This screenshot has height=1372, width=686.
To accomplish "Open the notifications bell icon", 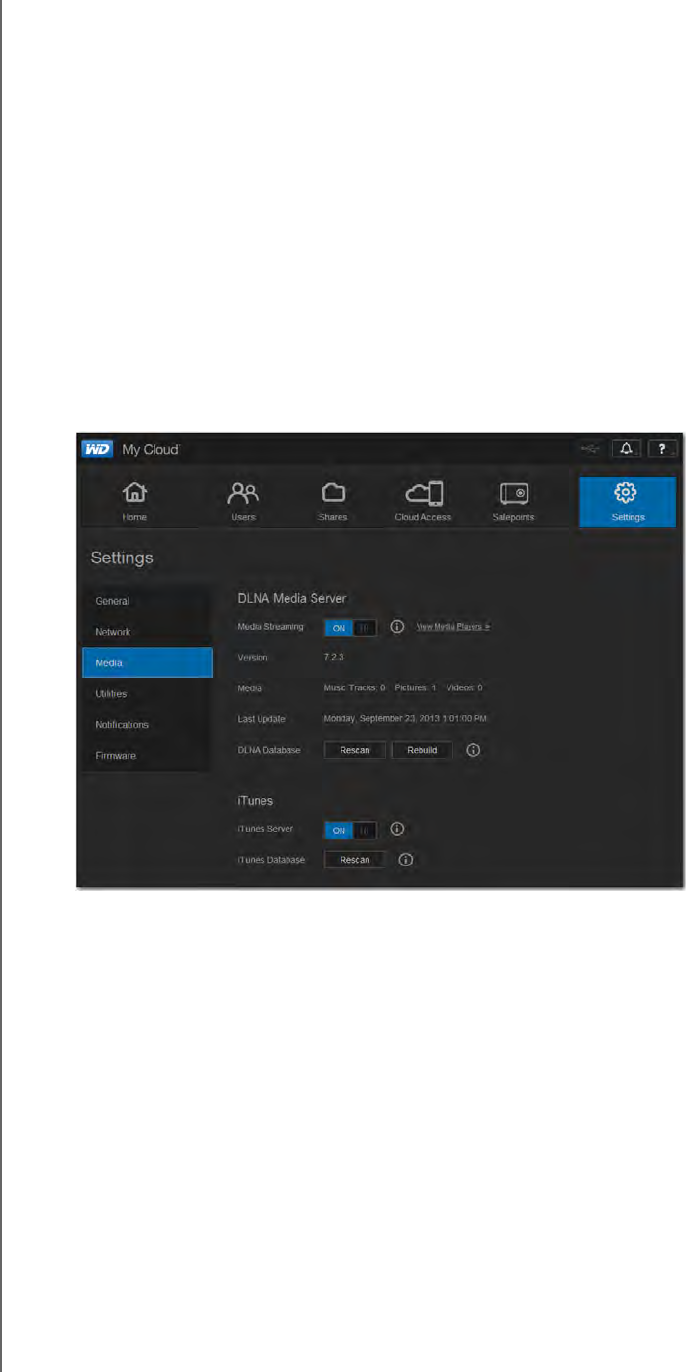I will [626, 449].
